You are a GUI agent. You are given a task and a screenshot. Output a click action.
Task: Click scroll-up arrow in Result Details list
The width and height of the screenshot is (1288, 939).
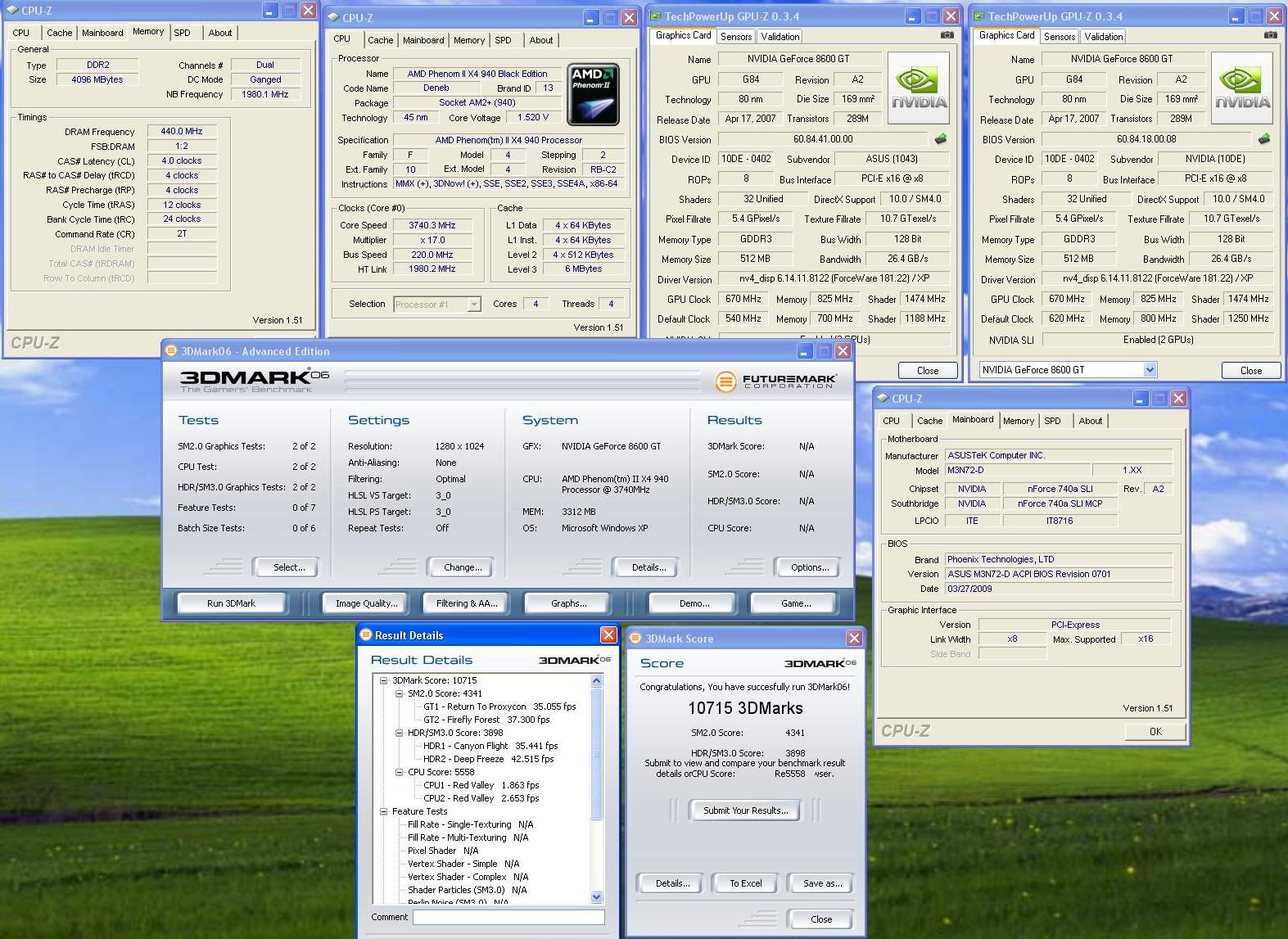(x=596, y=681)
